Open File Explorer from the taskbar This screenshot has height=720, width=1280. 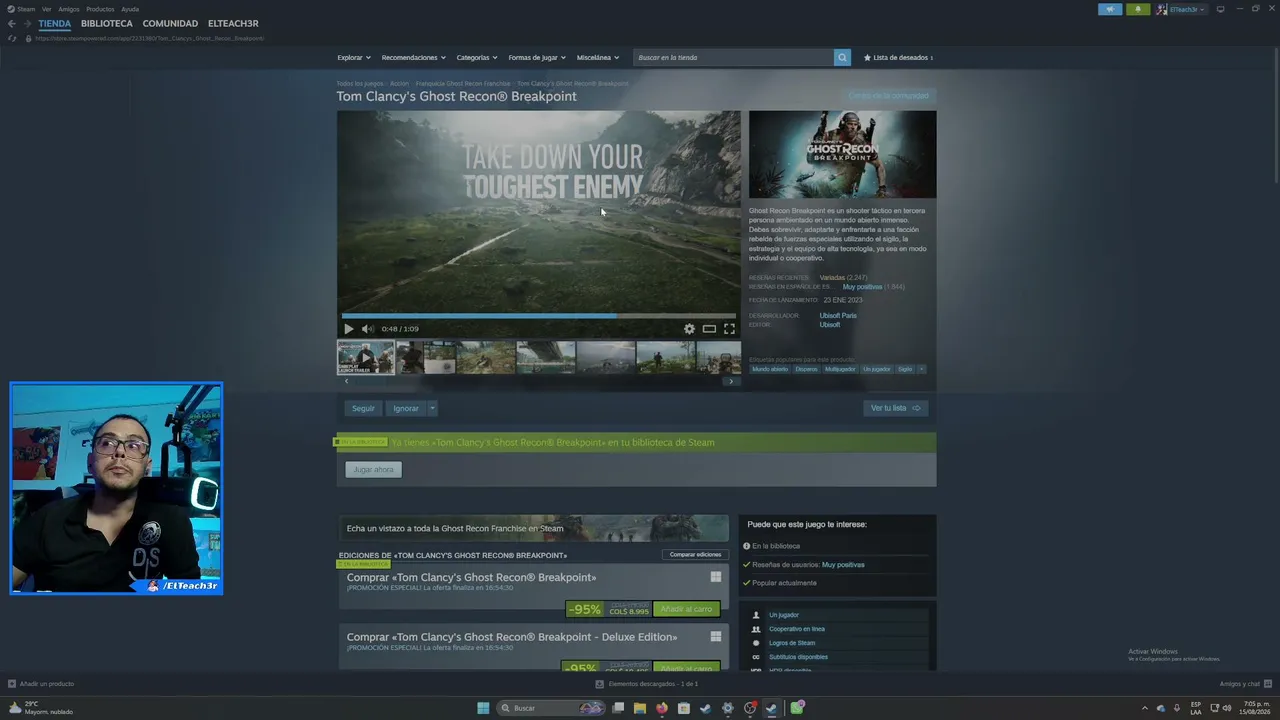coord(640,708)
